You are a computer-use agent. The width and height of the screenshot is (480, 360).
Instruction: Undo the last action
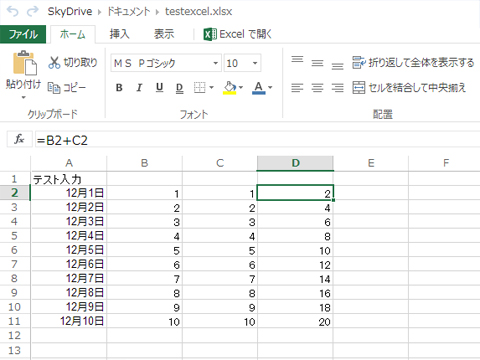pyautogui.click(x=13, y=11)
